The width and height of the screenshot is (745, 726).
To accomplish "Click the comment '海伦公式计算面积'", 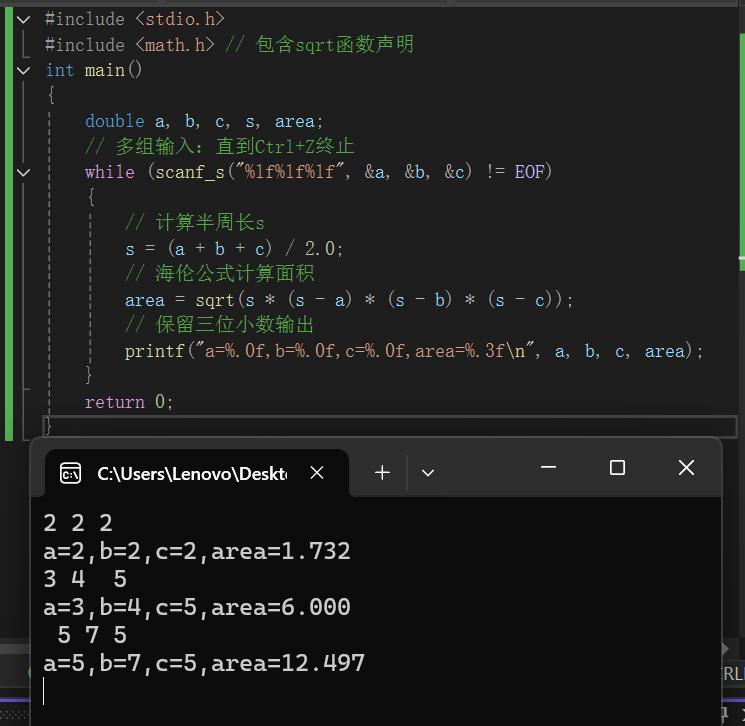I will [x=220, y=274].
